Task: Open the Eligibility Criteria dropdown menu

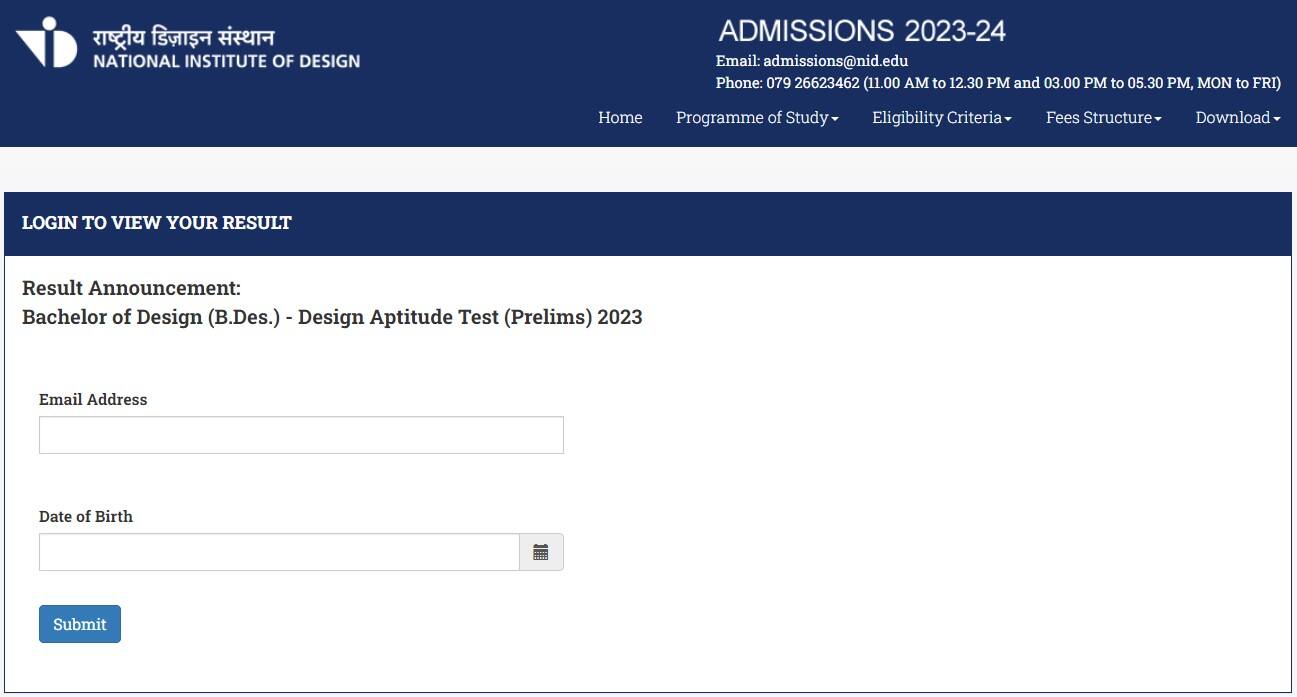Action: 942,117
